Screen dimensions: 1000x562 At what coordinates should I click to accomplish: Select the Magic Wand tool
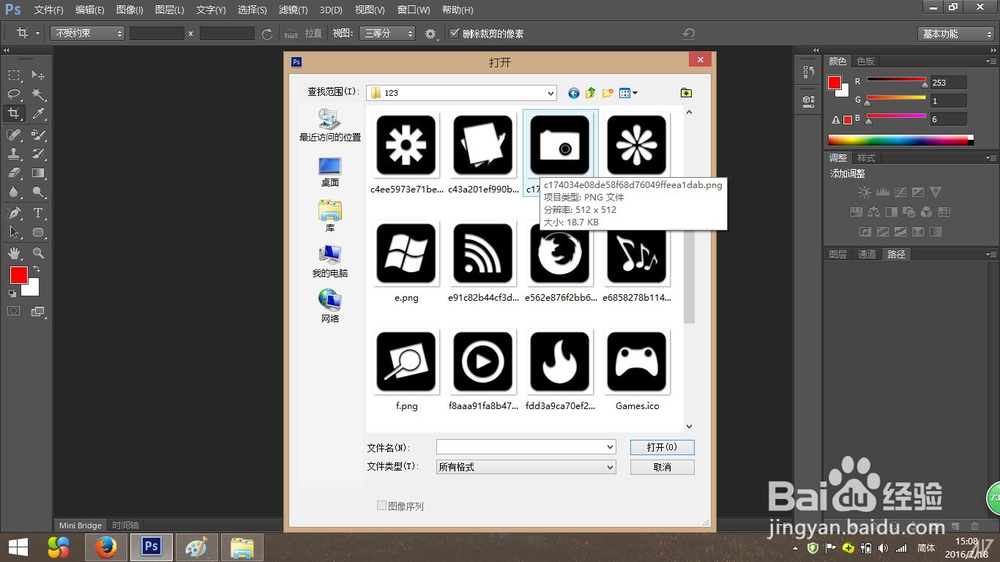[x=38, y=94]
